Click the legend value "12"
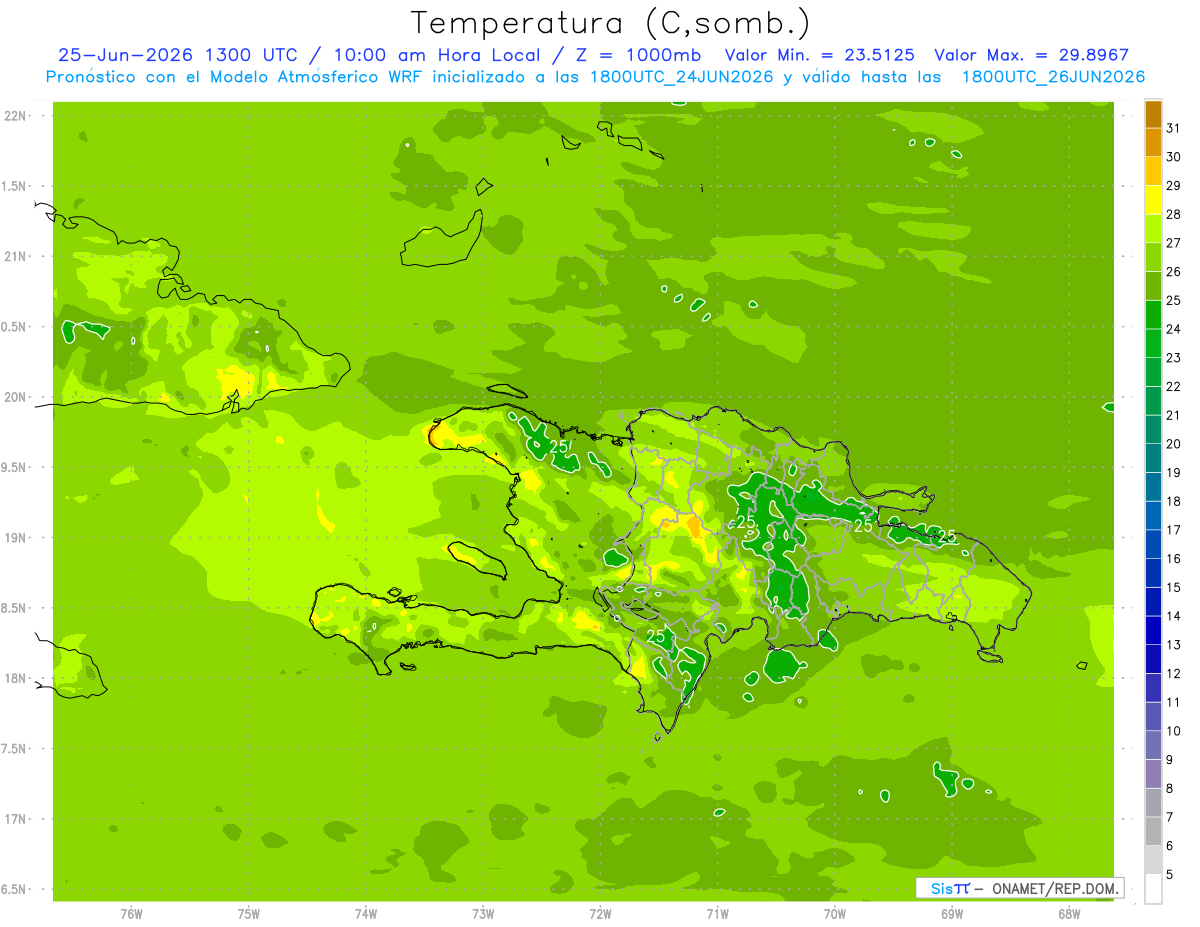1200x927 pixels. tap(1174, 673)
